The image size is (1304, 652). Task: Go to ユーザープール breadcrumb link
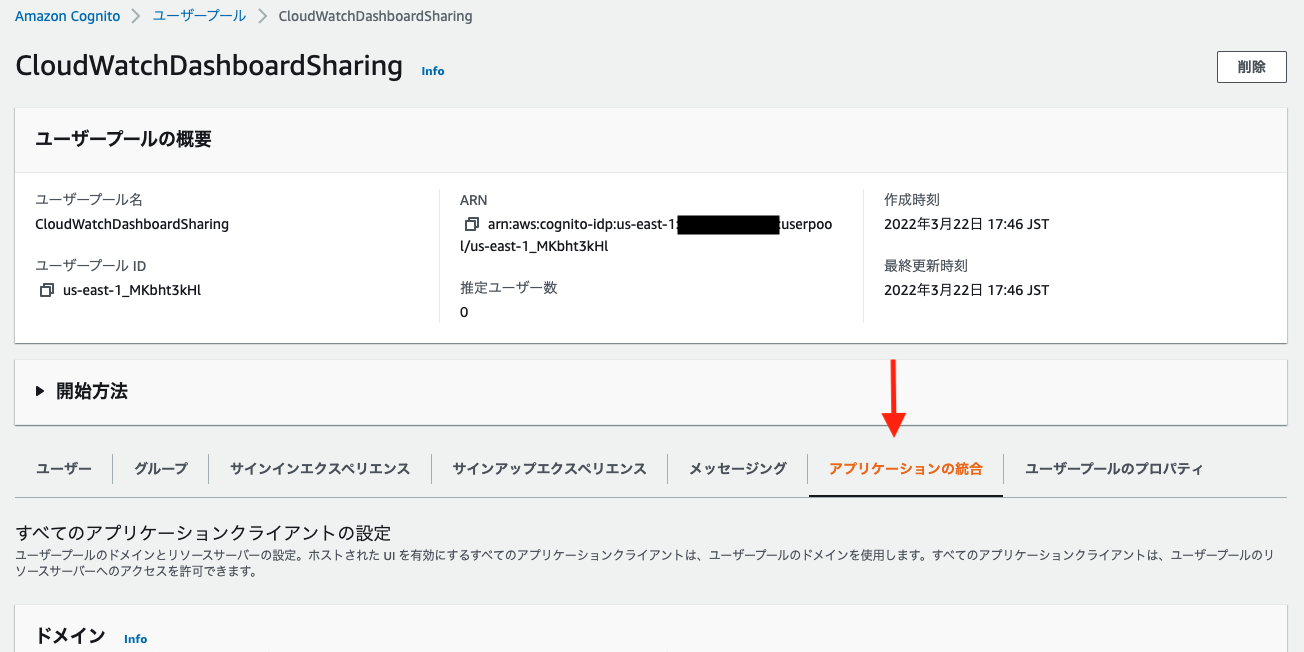(x=199, y=16)
